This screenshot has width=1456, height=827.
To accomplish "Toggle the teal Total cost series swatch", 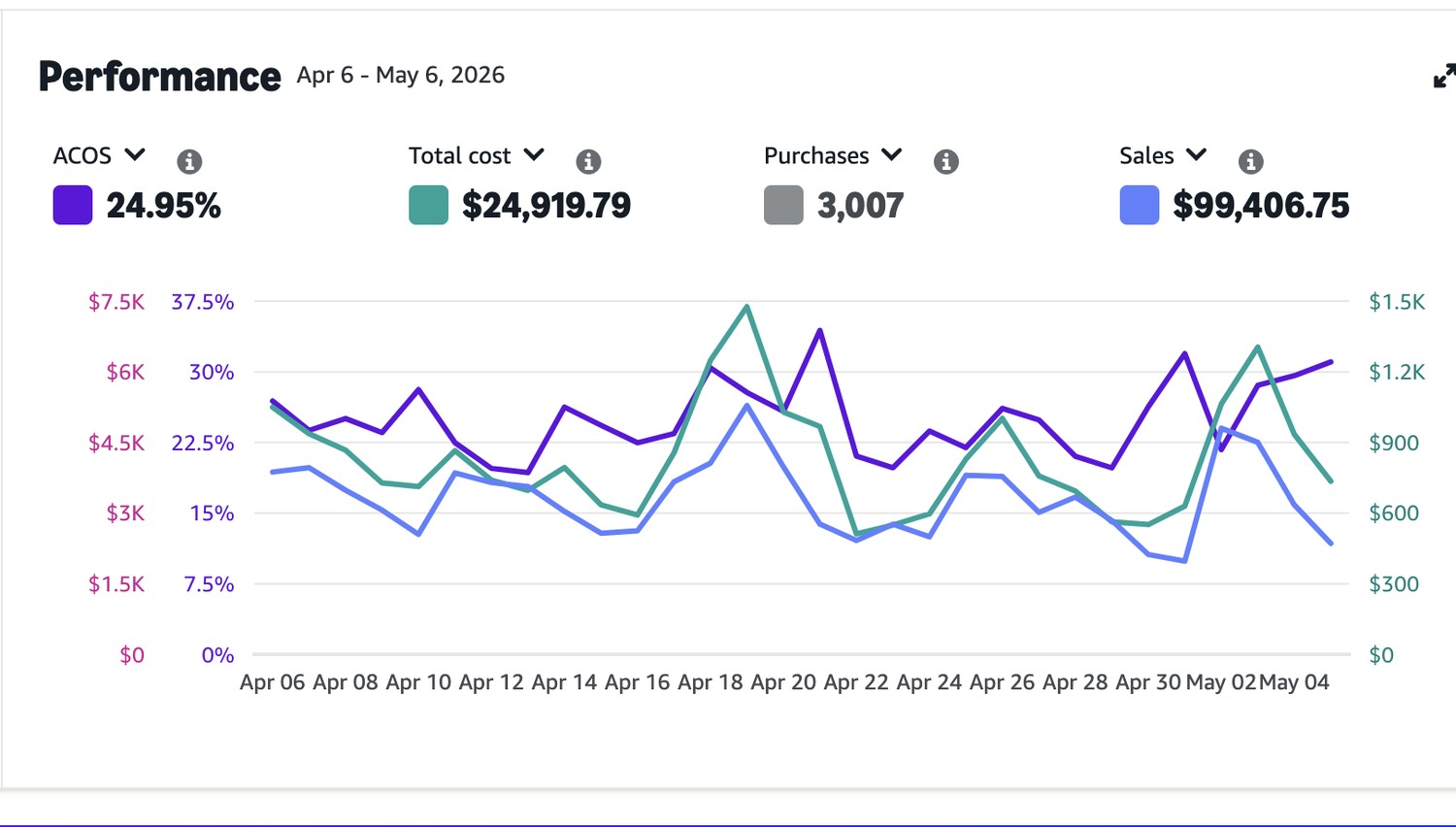I will 428,205.
